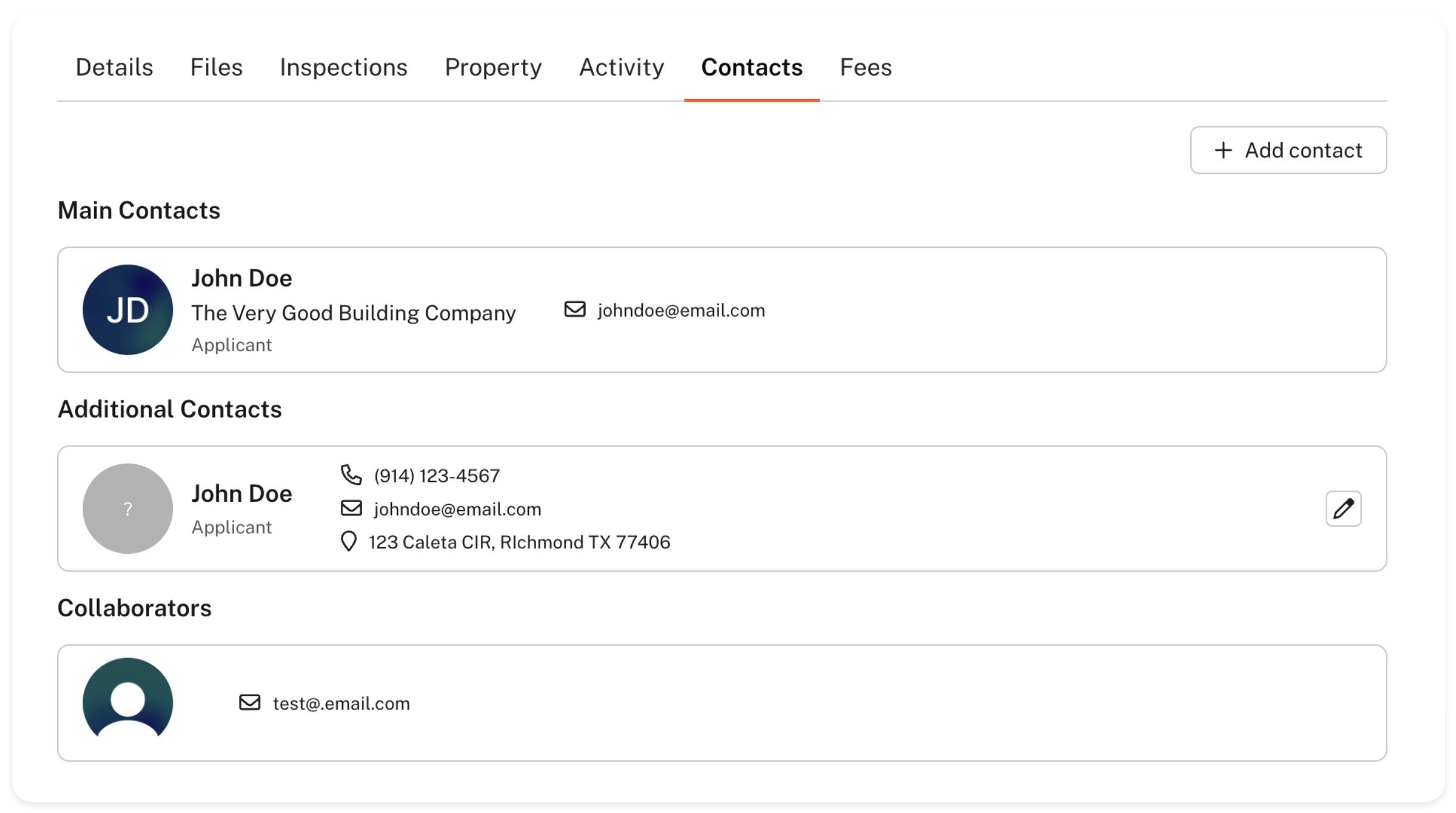The image size is (1456, 813).
Task: Click the JD avatar in Main Contacts
Action: coord(127,310)
